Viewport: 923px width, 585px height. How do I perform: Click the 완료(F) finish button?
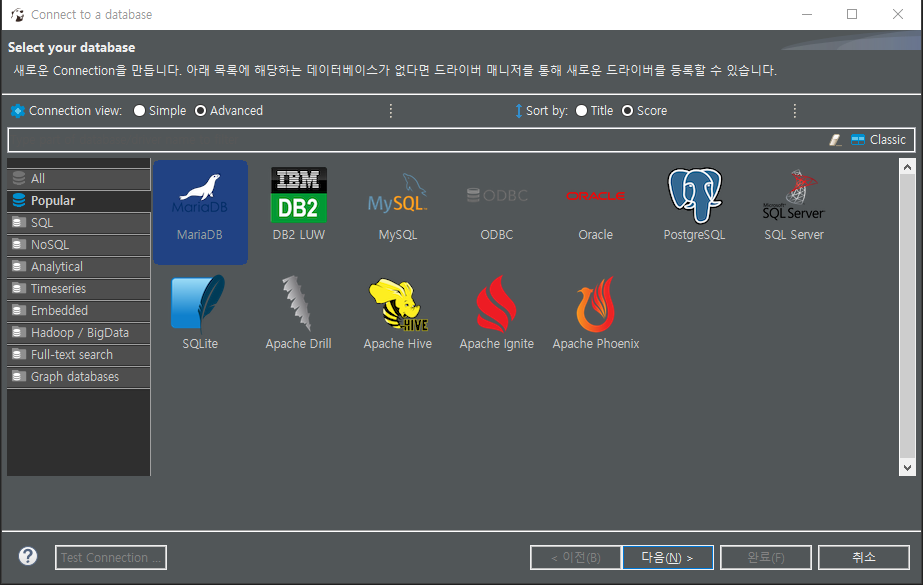click(x=766, y=557)
